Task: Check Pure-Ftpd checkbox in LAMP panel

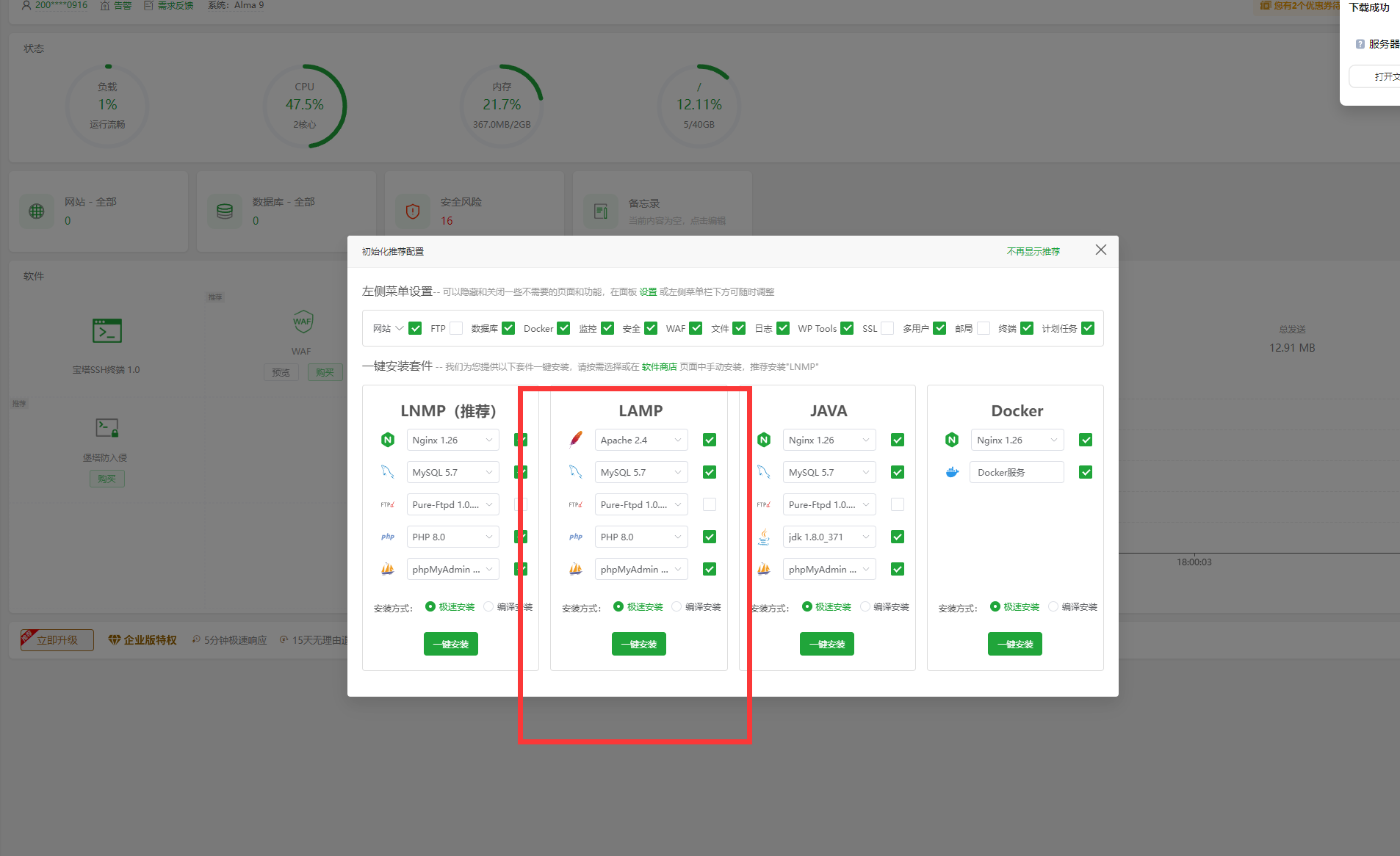Action: 710,504
